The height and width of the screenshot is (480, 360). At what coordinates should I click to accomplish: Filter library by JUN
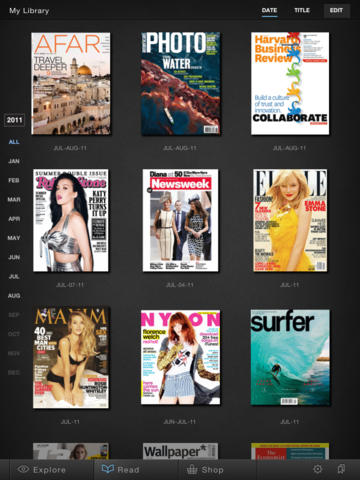tap(14, 257)
